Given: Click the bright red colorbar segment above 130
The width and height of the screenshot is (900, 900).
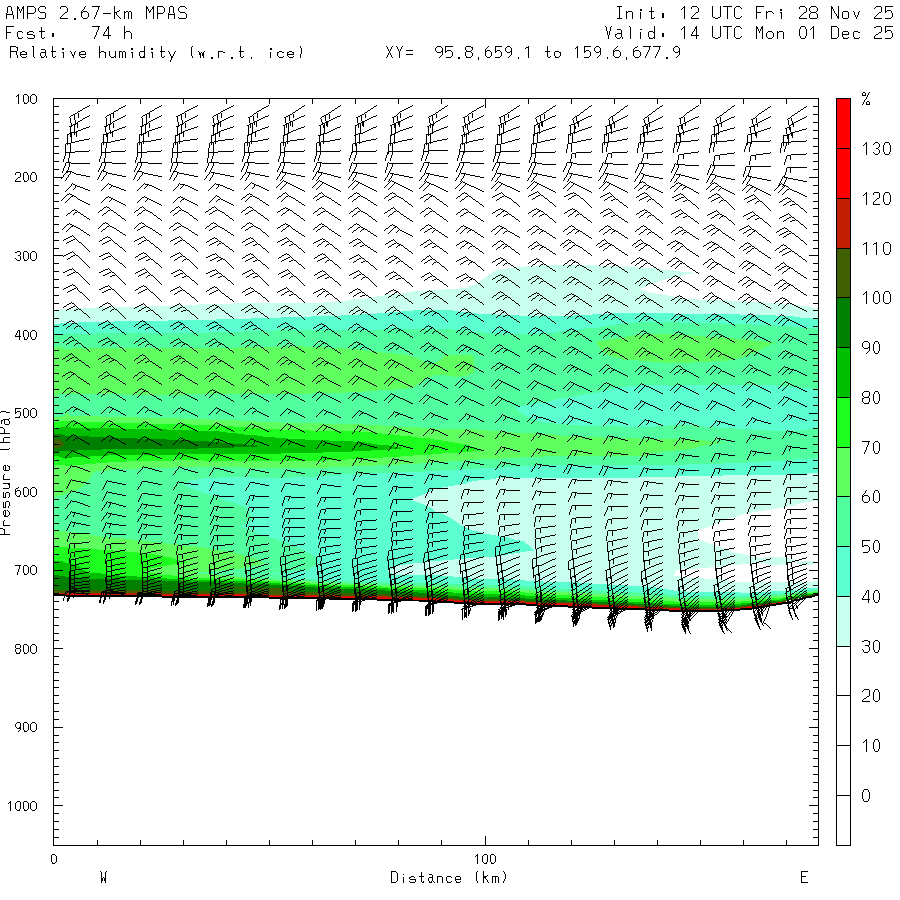Looking at the screenshot, I should [x=843, y=124].
